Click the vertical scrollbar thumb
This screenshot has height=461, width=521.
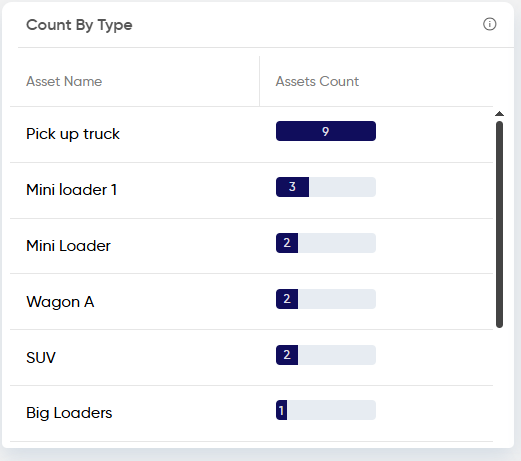click(499, 224)
